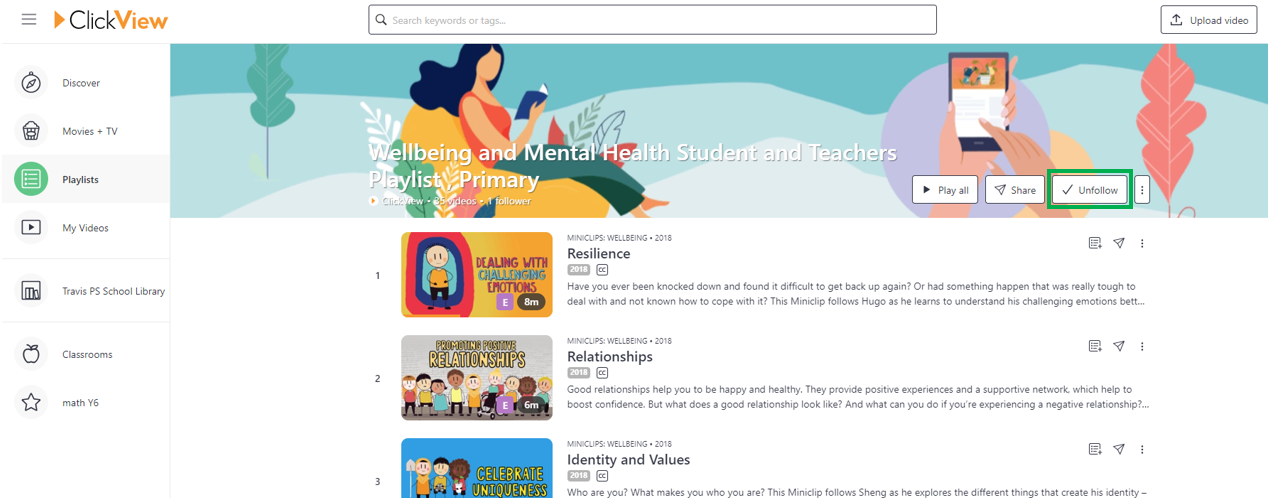Click the ClickView logo
1268x498 pixels.
(x=111, y=19)
